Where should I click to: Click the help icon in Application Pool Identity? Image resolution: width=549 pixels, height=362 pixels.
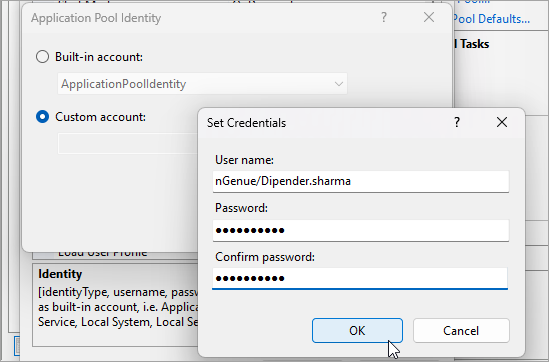(384, 17)
